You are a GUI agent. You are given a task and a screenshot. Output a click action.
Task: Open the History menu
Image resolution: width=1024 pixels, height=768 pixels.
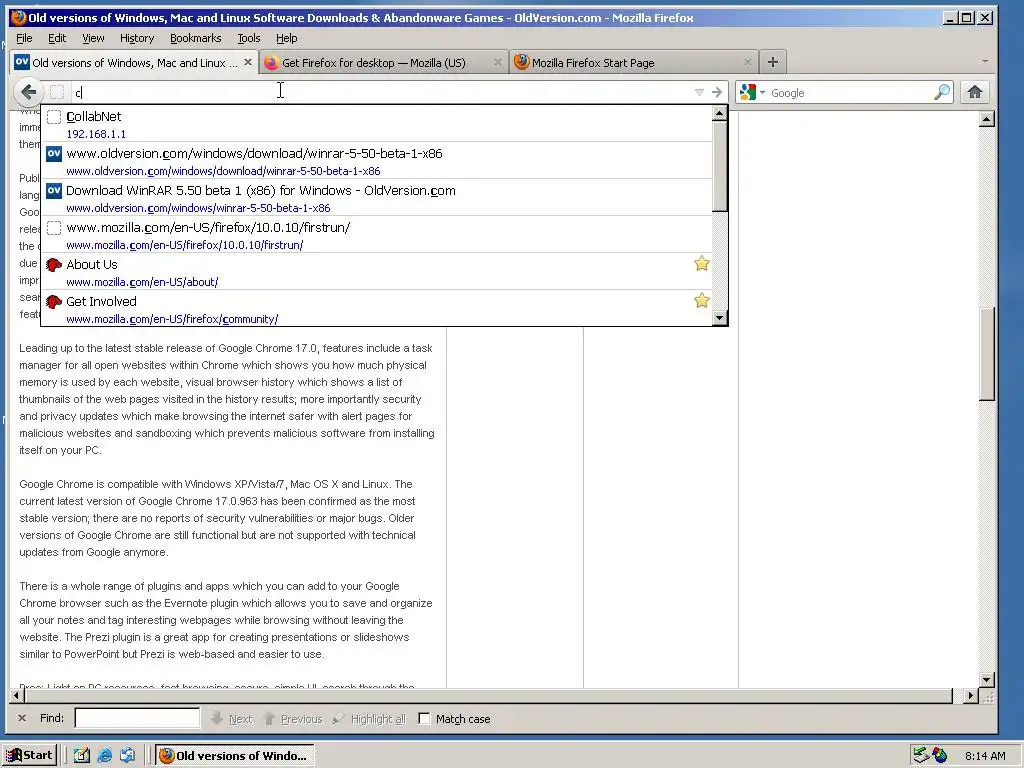[137, 38]
